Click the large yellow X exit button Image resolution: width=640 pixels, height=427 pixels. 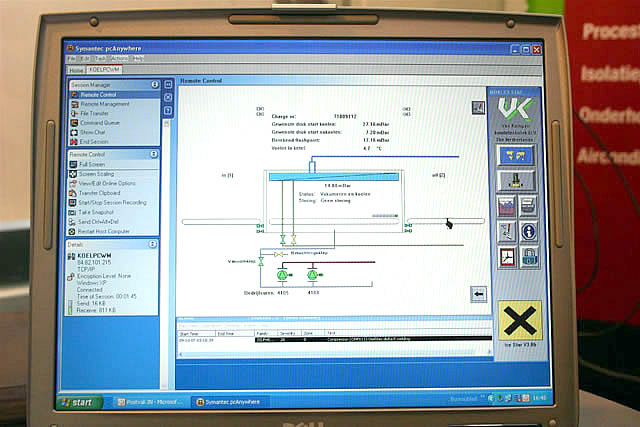click(519, 320)
